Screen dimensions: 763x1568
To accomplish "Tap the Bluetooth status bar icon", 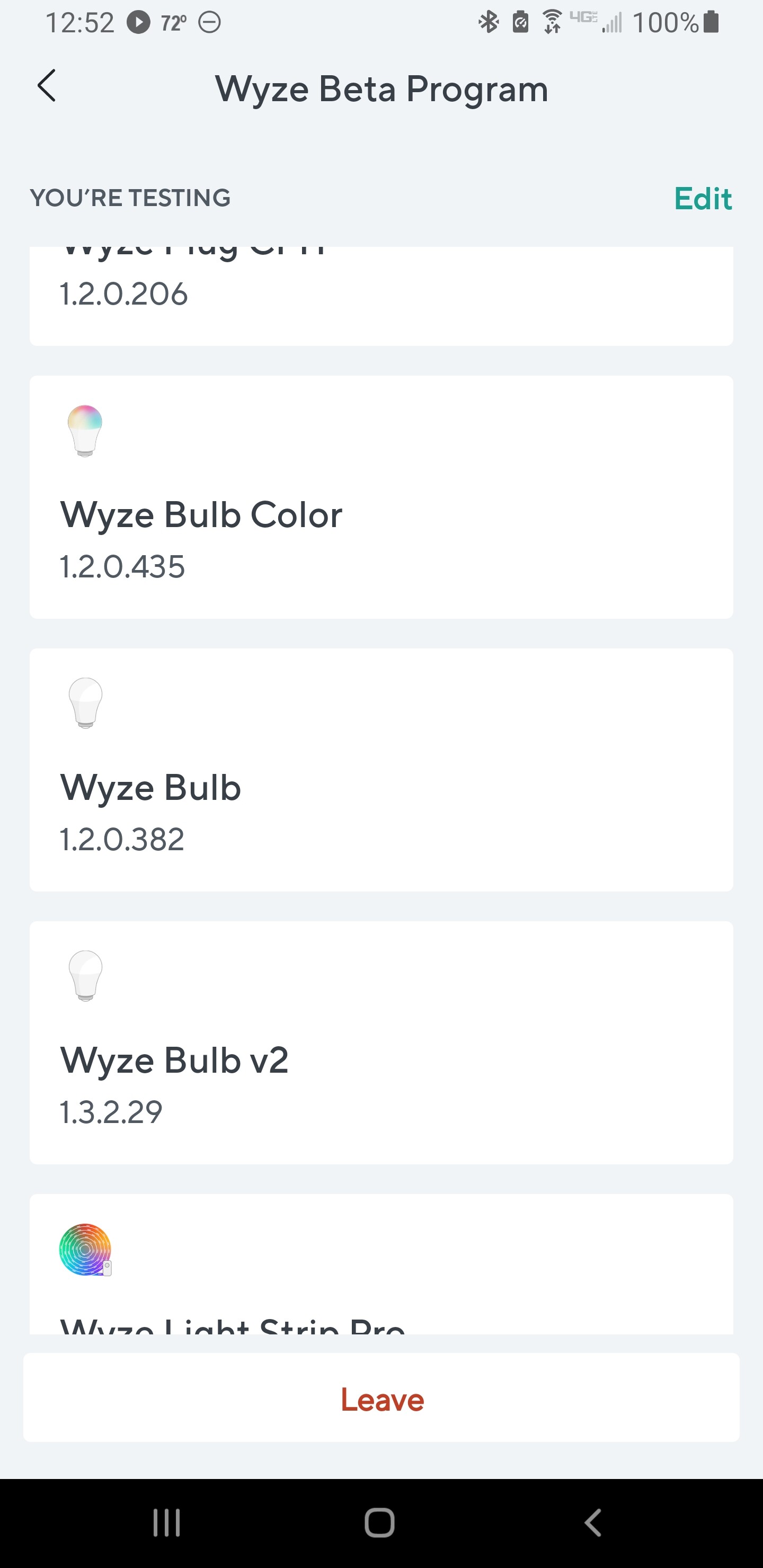I will [489, 23].
